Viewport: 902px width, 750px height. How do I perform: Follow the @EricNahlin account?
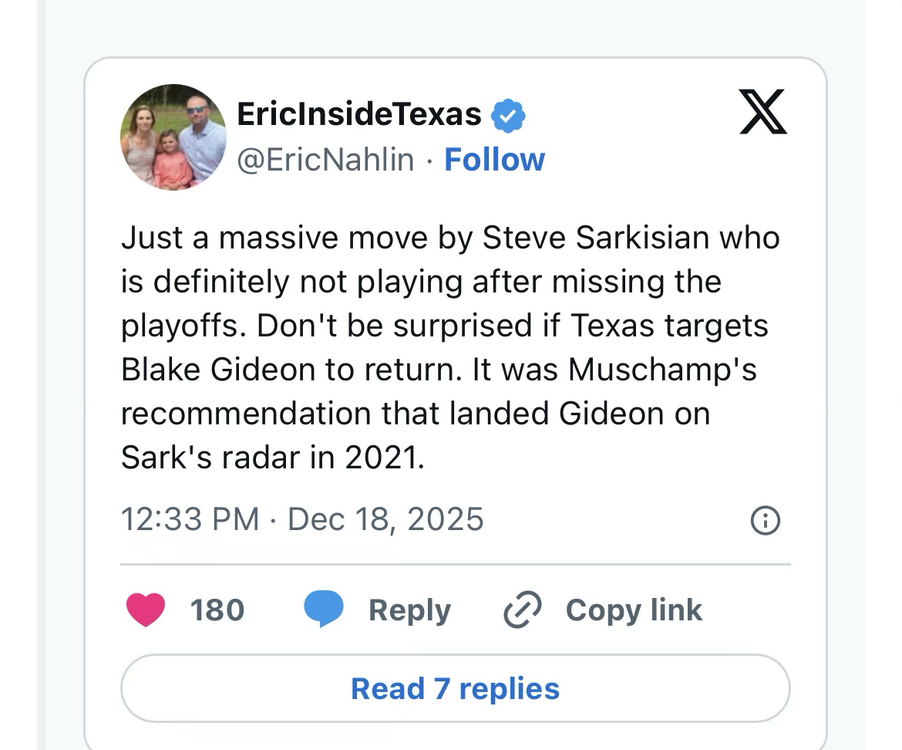coord(495,160)
